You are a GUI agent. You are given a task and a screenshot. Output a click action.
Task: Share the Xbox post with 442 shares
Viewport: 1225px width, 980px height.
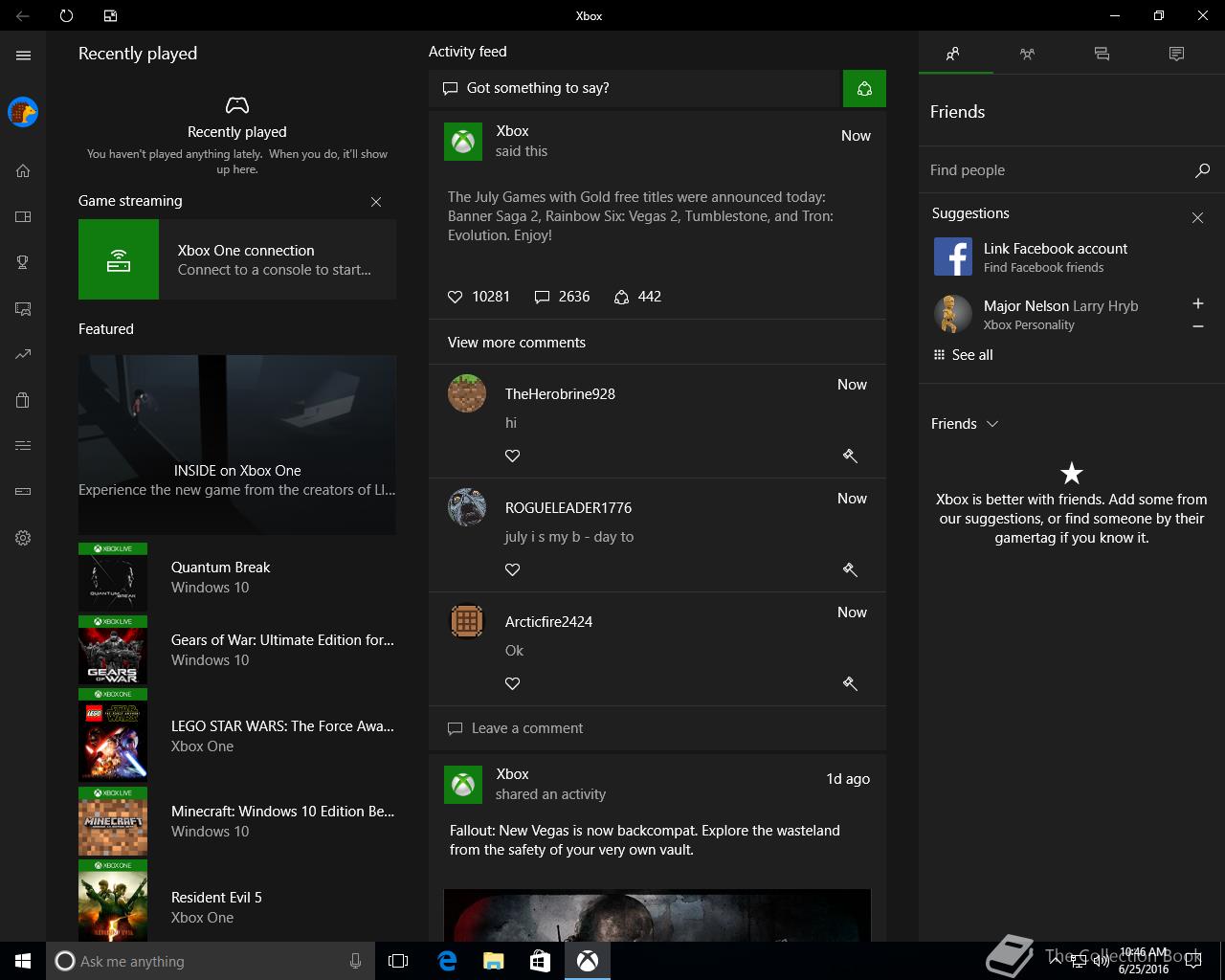(x=637, y=297)
